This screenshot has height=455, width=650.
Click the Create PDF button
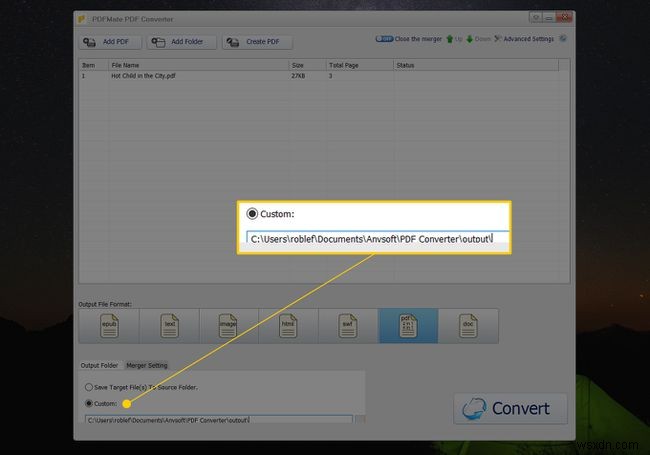click(x=257, y=42)
